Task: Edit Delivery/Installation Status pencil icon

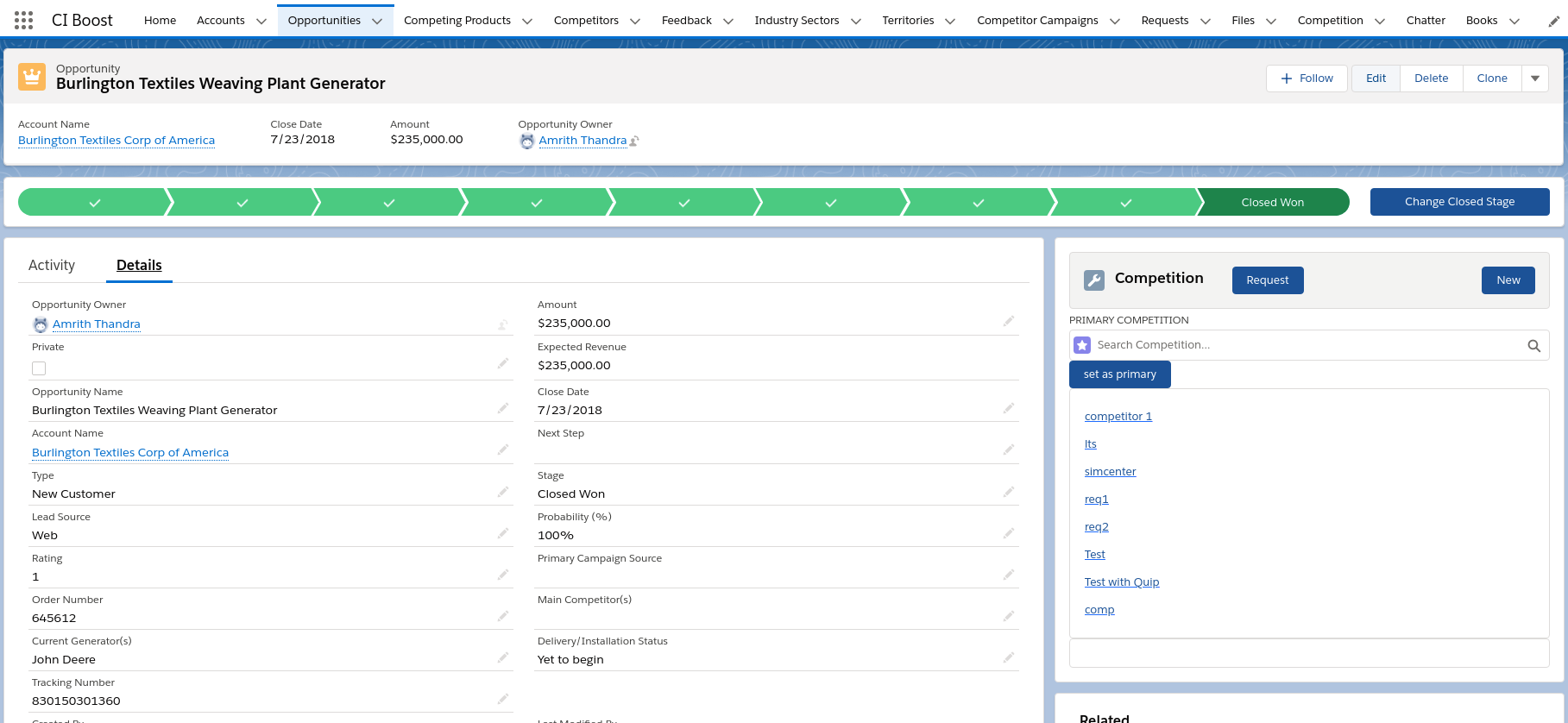Action: click(1008, 658)
